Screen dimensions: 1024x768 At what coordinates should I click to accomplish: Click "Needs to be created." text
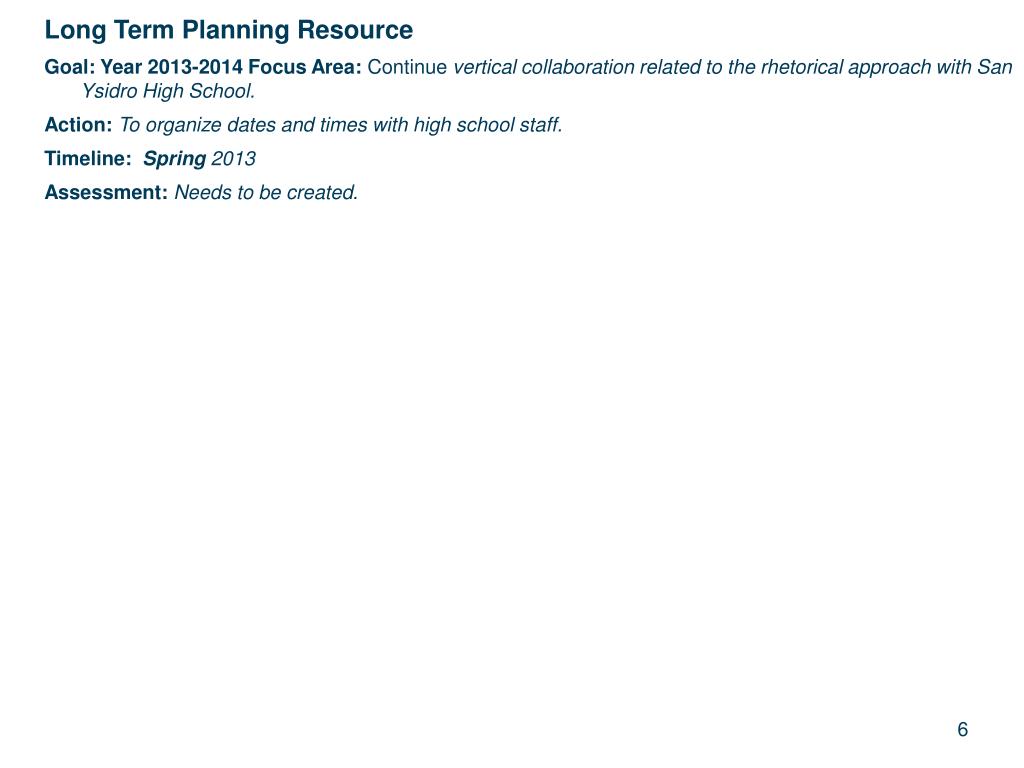266,193
